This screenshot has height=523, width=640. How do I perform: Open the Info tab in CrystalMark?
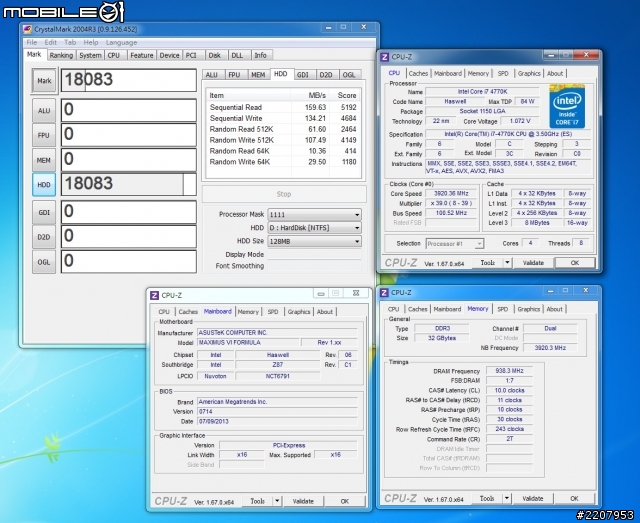click(x=260, y=56)
